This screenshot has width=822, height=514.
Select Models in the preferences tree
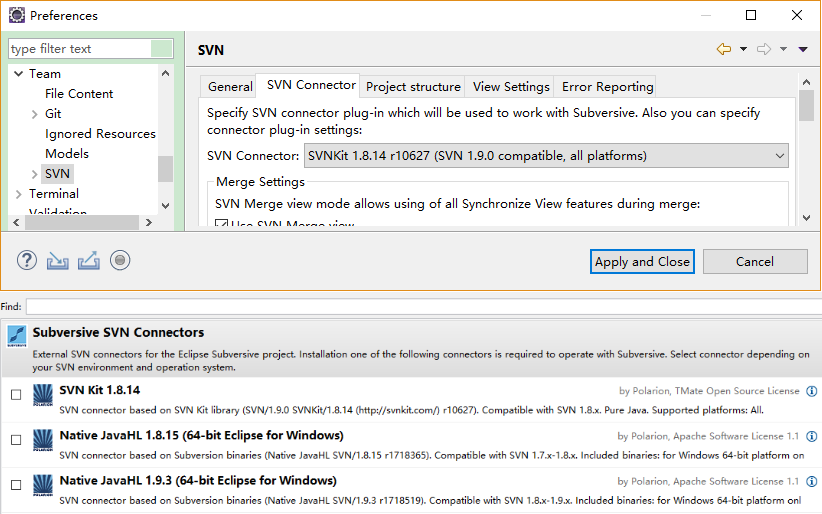tap(67, 154)
